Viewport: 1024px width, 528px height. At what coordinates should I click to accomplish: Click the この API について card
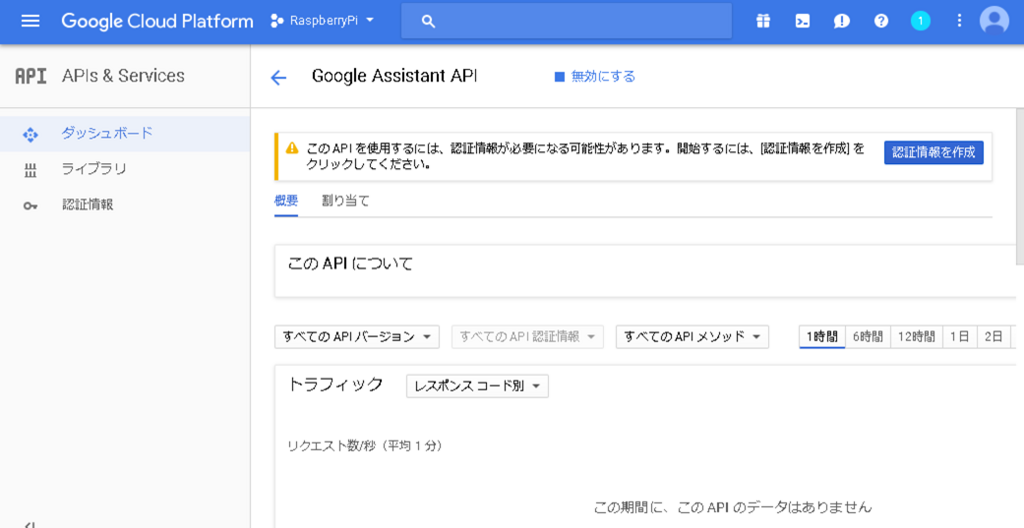click(645, 271)
